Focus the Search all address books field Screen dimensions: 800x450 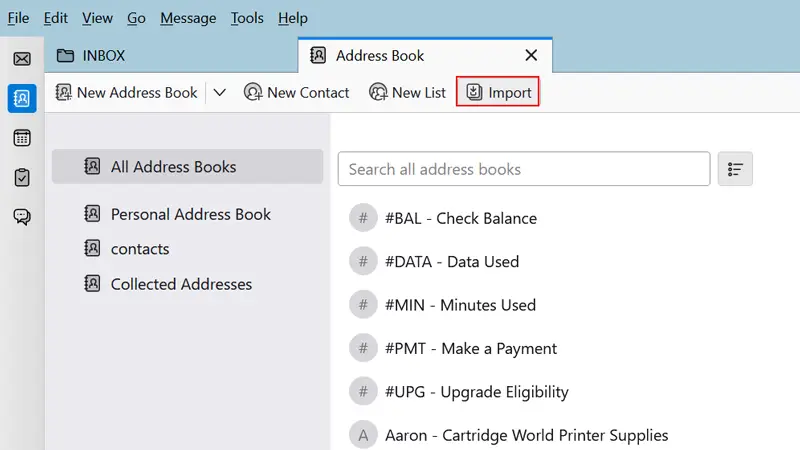coord(524,169)
